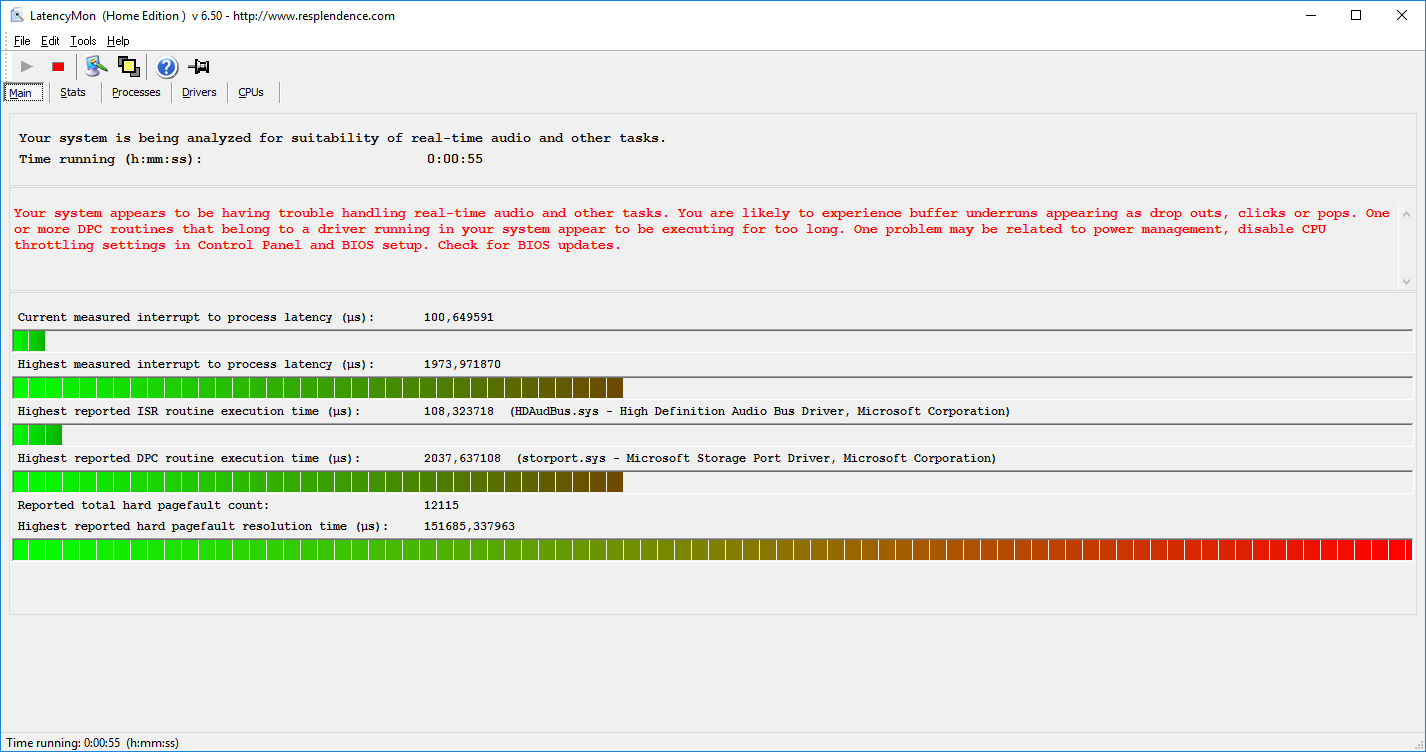The height and width of the screenshot is (752, 1426).
Task: Click the LatencyMon title bar app icon
Action: tap(17, 16)
